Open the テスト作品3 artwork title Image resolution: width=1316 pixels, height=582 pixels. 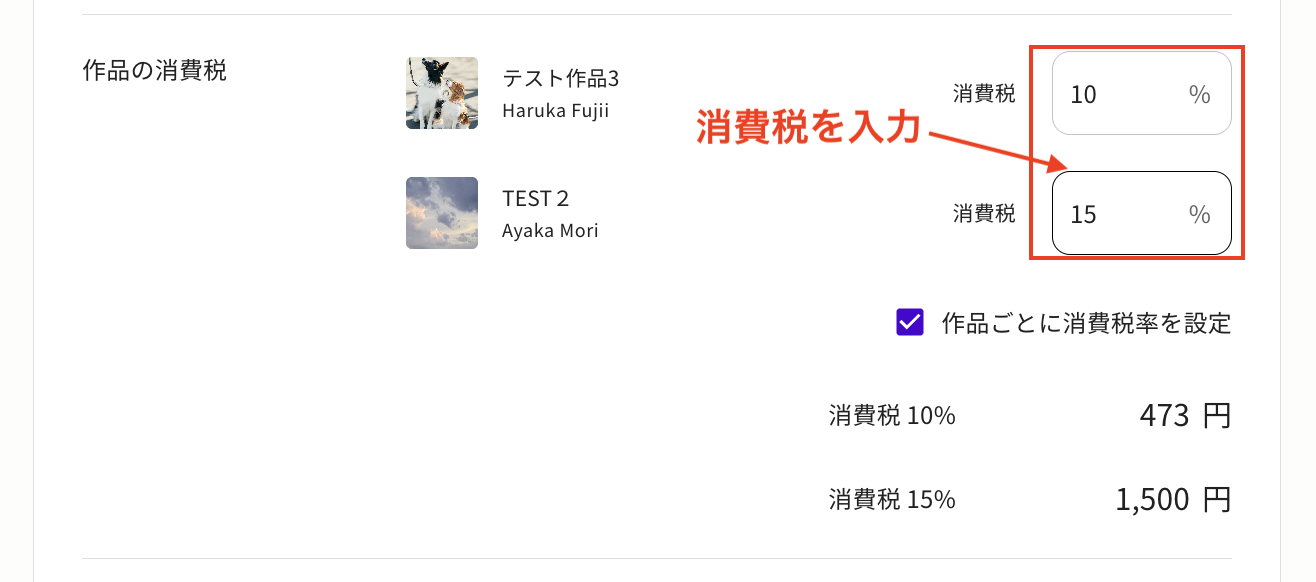pos(560,78)
